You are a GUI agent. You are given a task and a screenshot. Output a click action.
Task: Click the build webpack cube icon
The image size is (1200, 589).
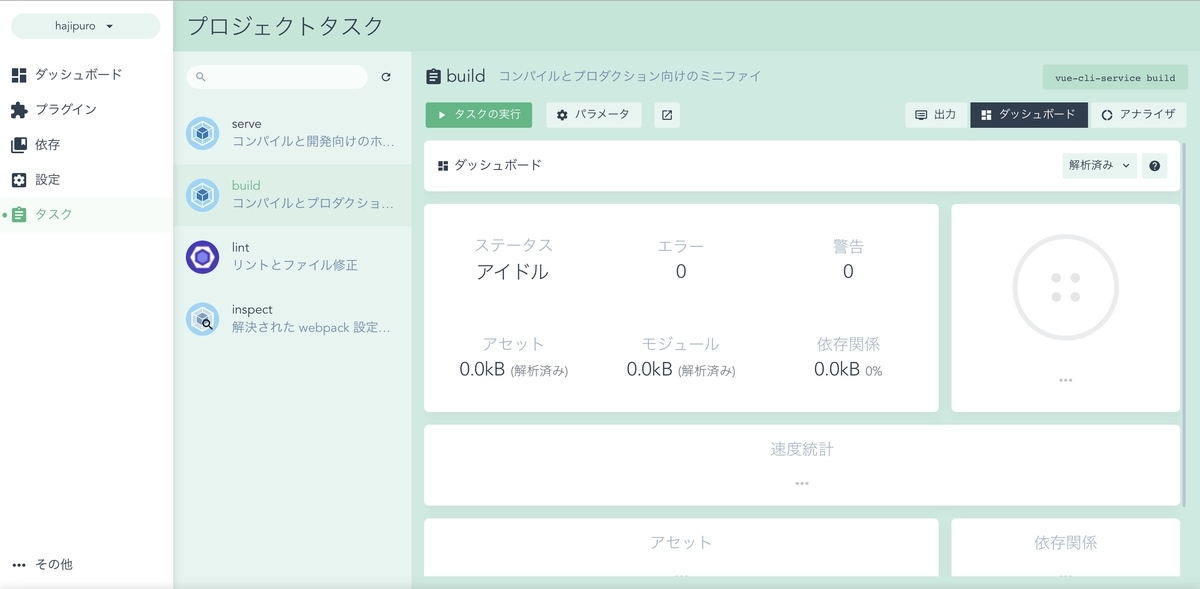(203, 195)
